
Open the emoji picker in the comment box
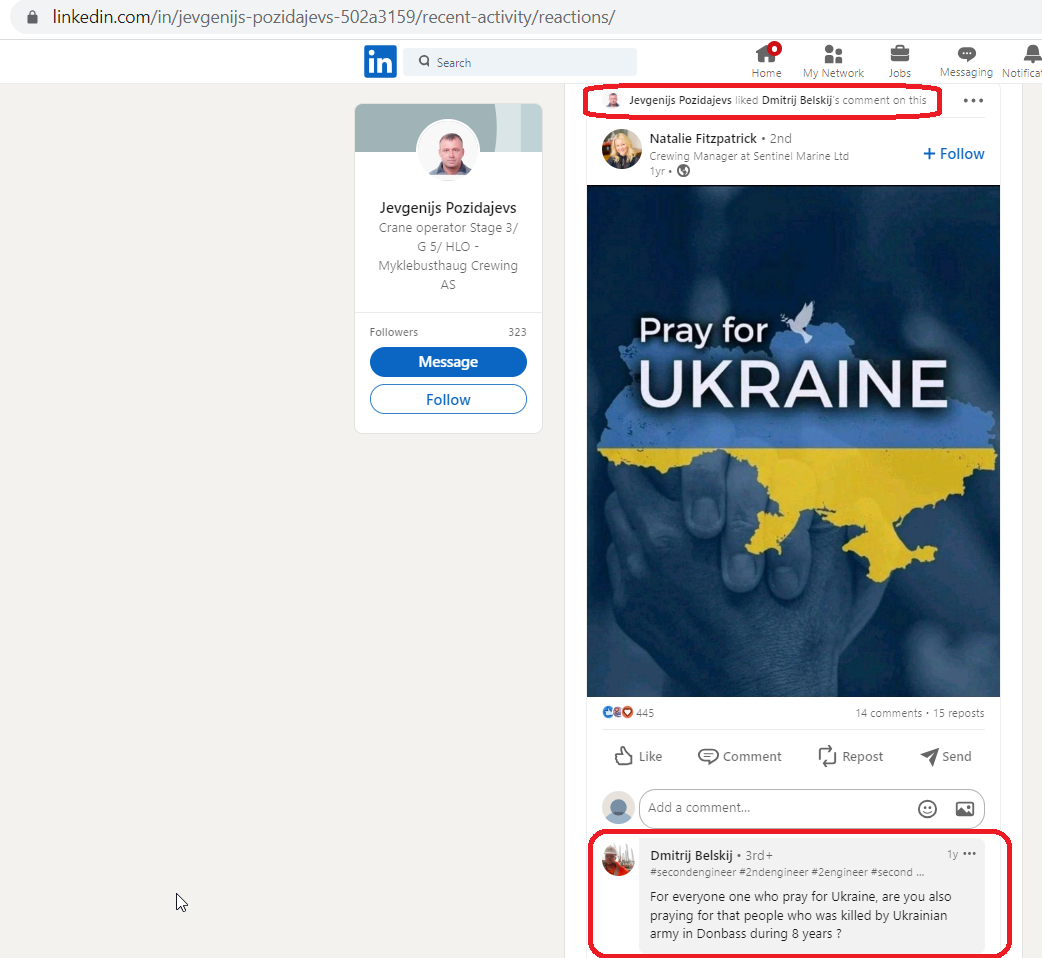[x=927, y=809]
